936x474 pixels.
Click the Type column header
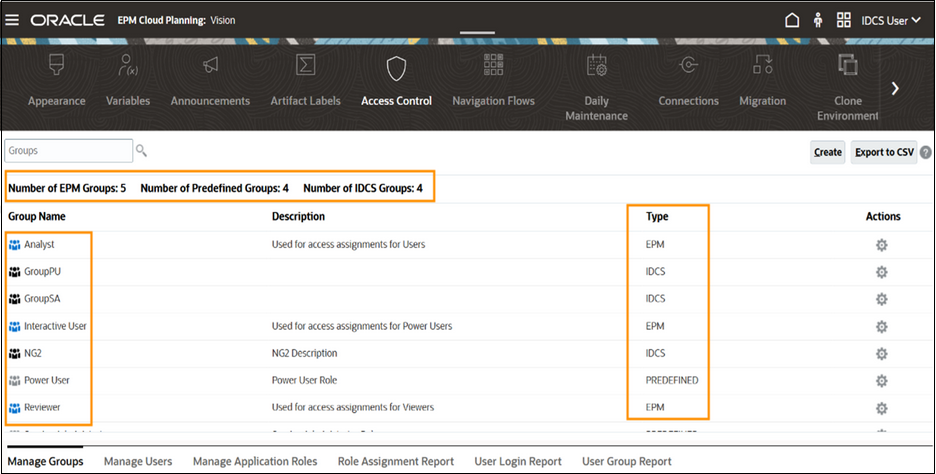(x=657, y=216)
